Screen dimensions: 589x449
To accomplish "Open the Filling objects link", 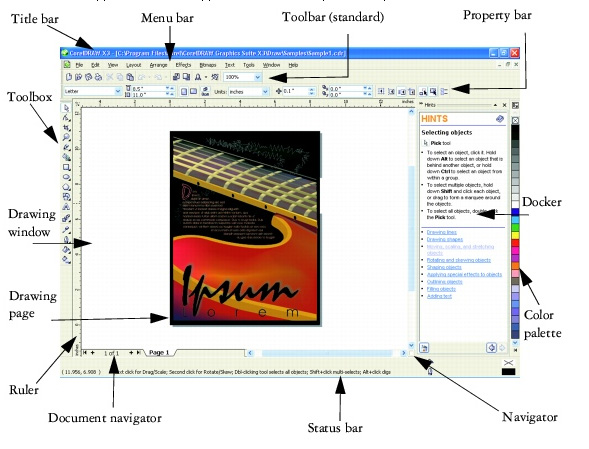I will pos(441,289).
